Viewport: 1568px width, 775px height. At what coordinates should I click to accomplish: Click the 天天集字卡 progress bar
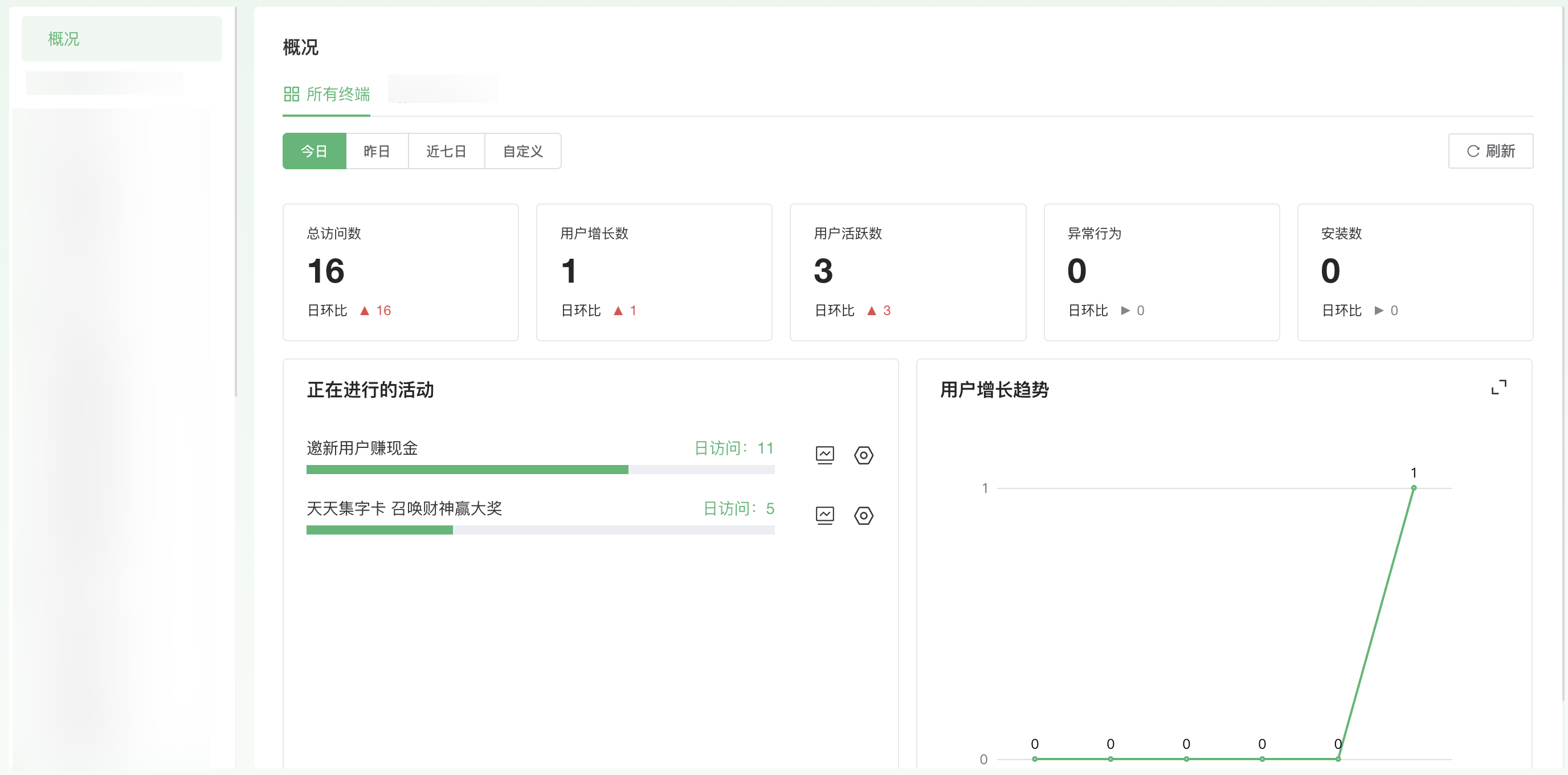tap(540, 529)
